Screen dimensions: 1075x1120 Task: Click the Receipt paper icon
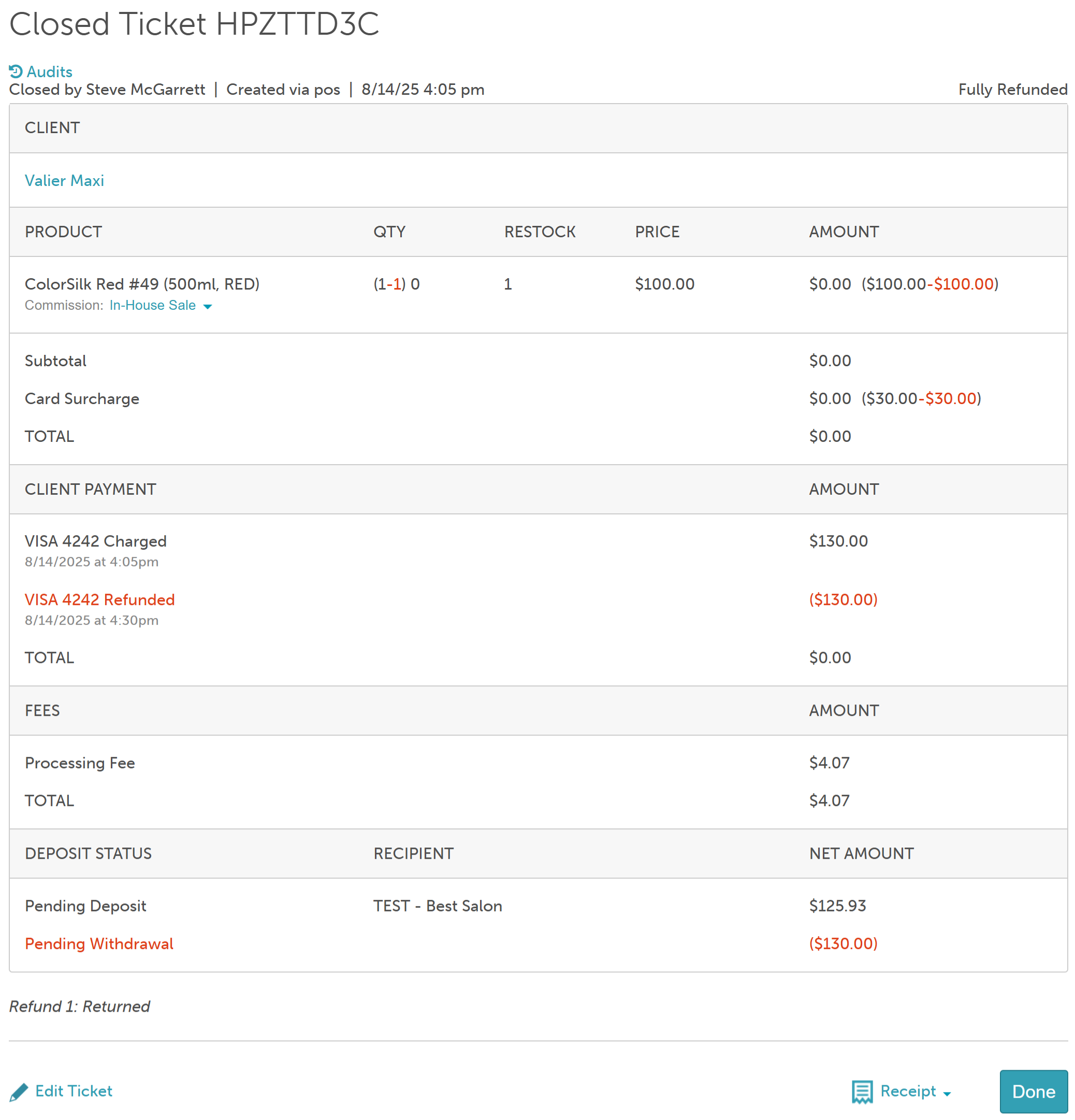pos(862,1092)
